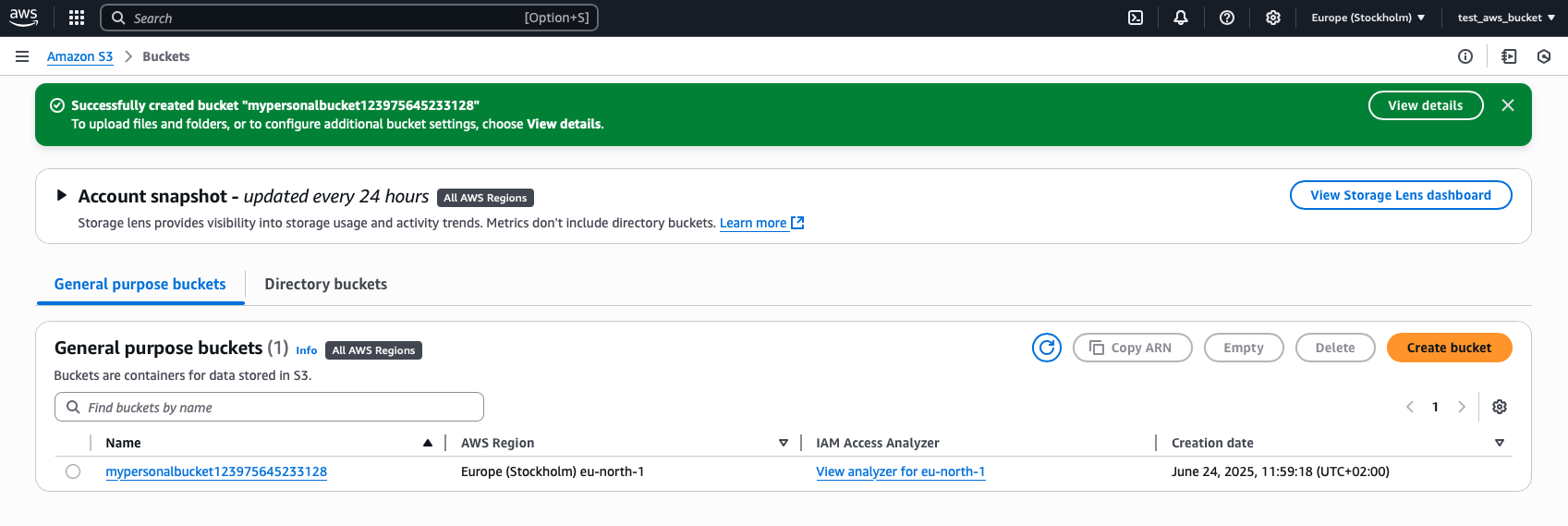The height and width of the screenshot is (526, 1568).
Task: Click the Info link beside buckets heading
Action: pyautogui.click(x=307, y=350)
